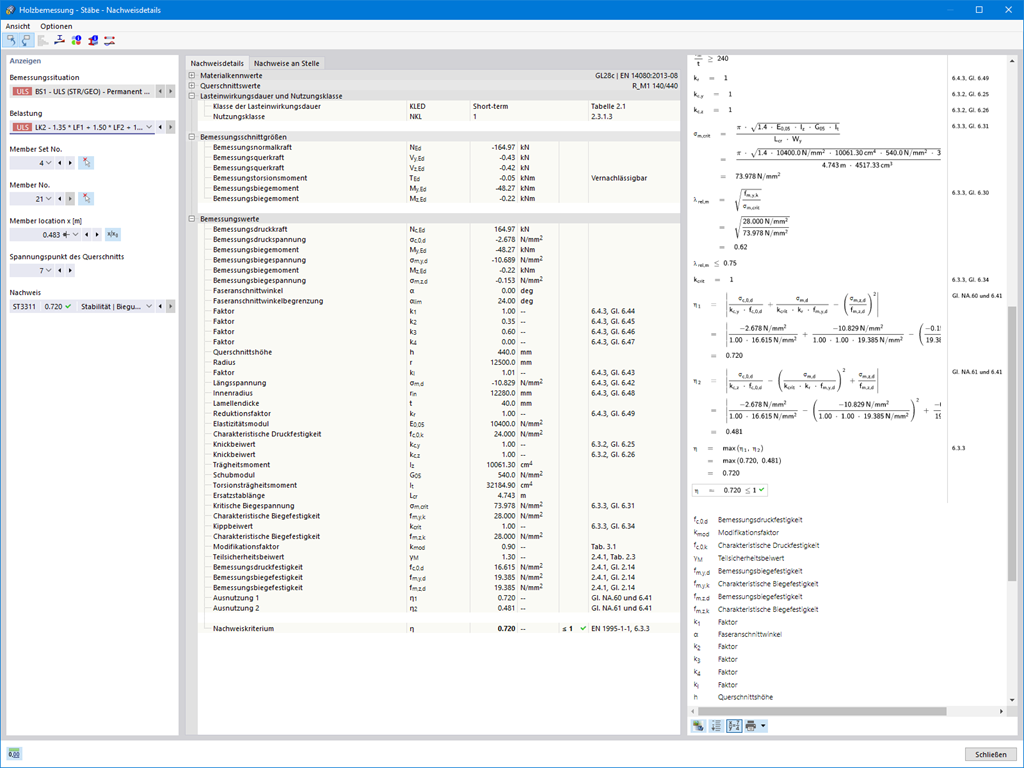Image resolution: width=1024 pixels, height=768 pixels.
Task: Click the Nachweiskriterium row
Action: 438,628
